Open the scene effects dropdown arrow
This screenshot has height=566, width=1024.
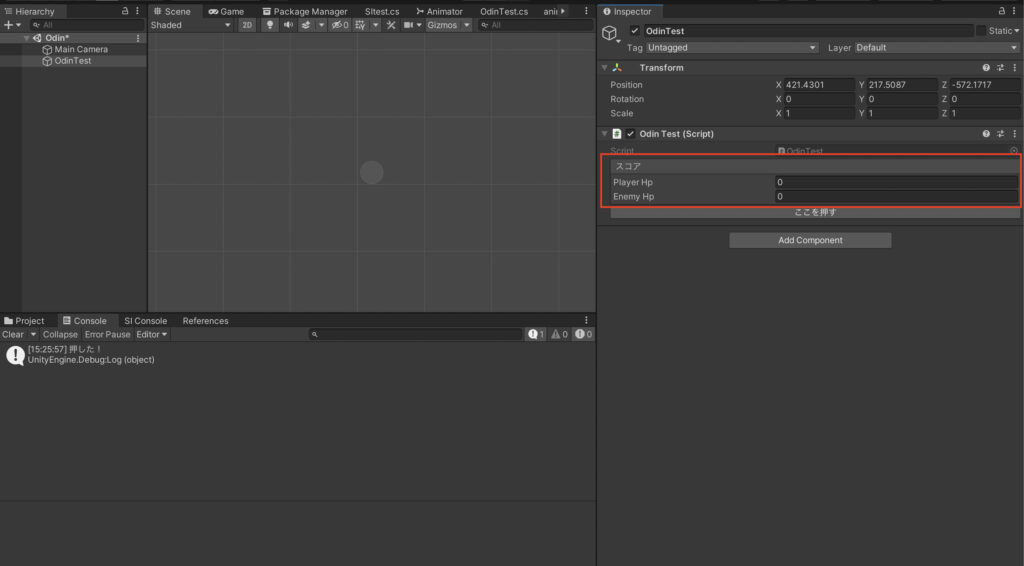pos(321,25)
